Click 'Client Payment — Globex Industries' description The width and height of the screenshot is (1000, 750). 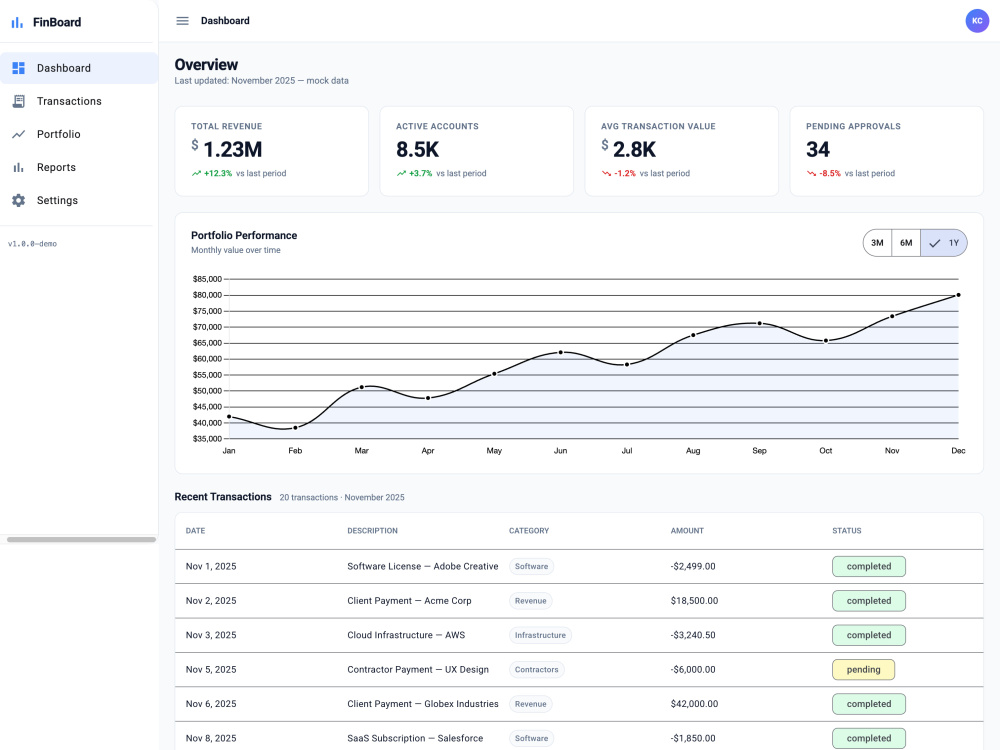point(423,704)
